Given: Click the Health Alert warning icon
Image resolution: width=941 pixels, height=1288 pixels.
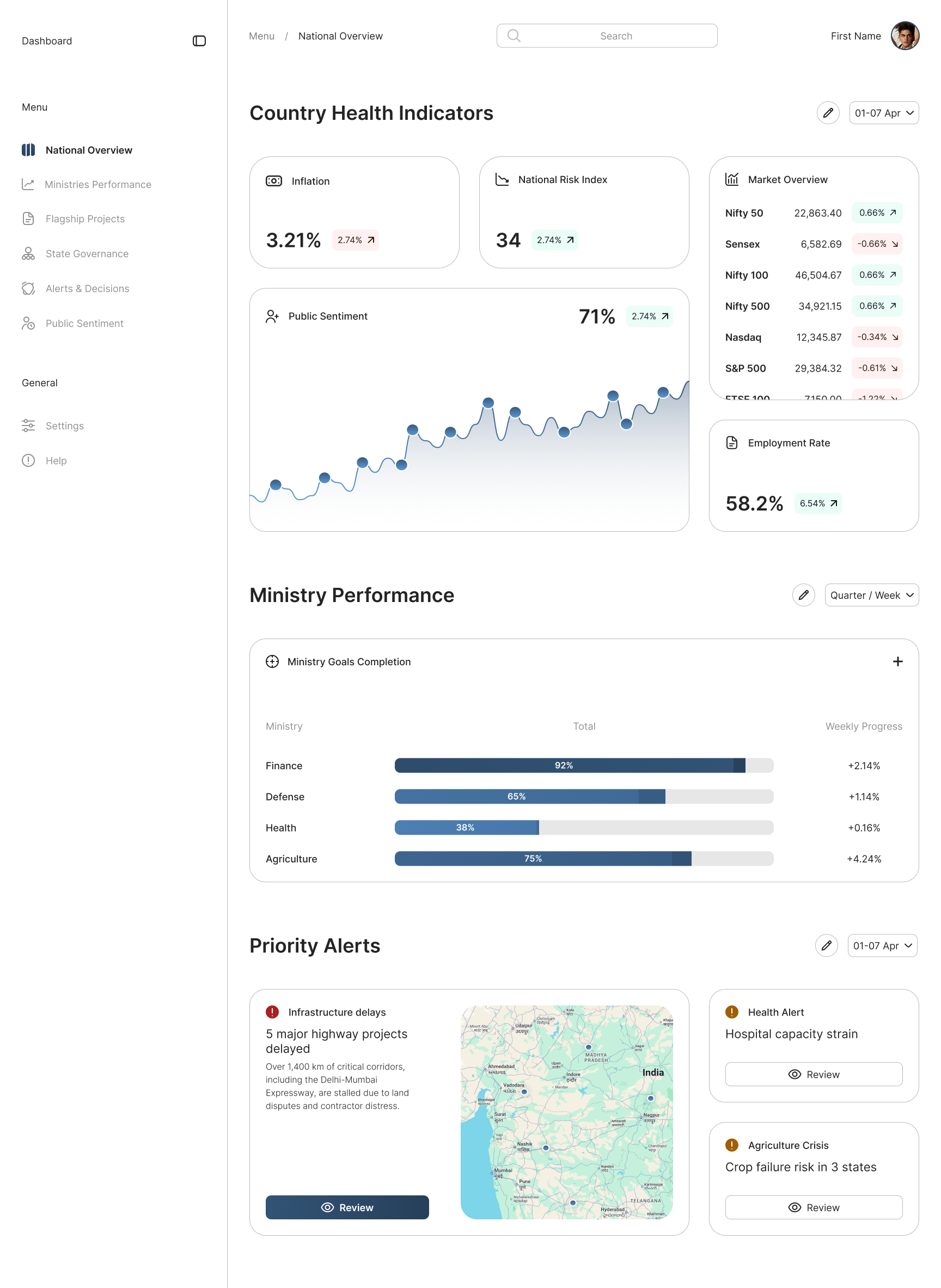Looking at the screenshot, I should [x=731, y=1012].
